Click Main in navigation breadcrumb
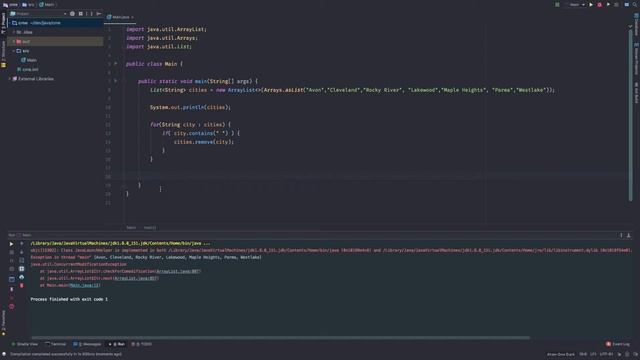This screenshot has height=360, width=640. click(x=47, y=4)
